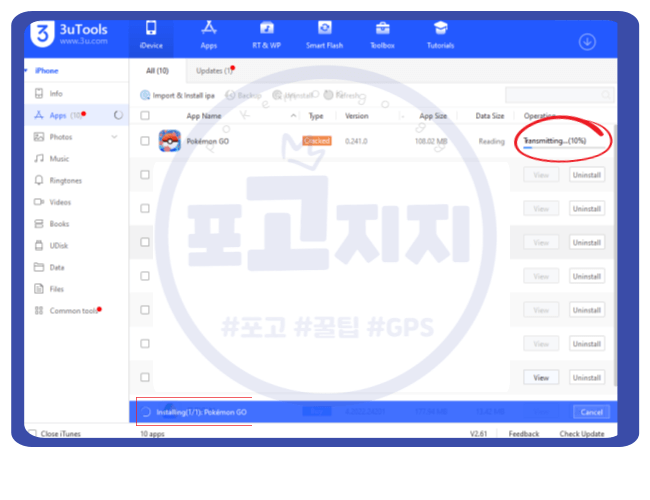Select Ringtones in the sidebar
The width and height of the screenshot is (650, 500).
pos(76,180)
